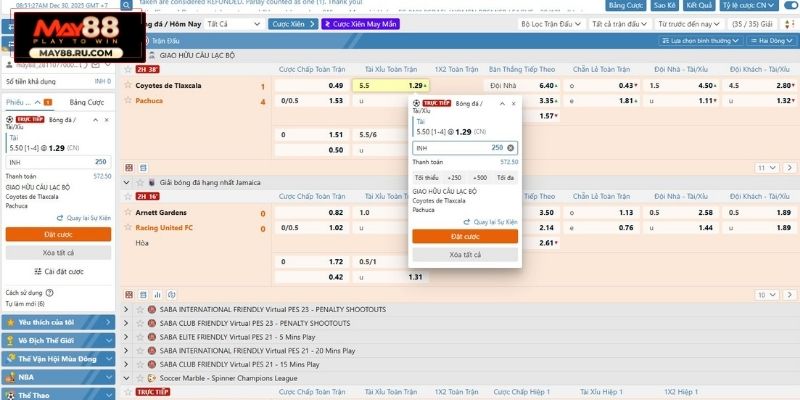800x400 pixels.
Task: Clear the stake amount in popup bet slip
Action: pos(510,147)
